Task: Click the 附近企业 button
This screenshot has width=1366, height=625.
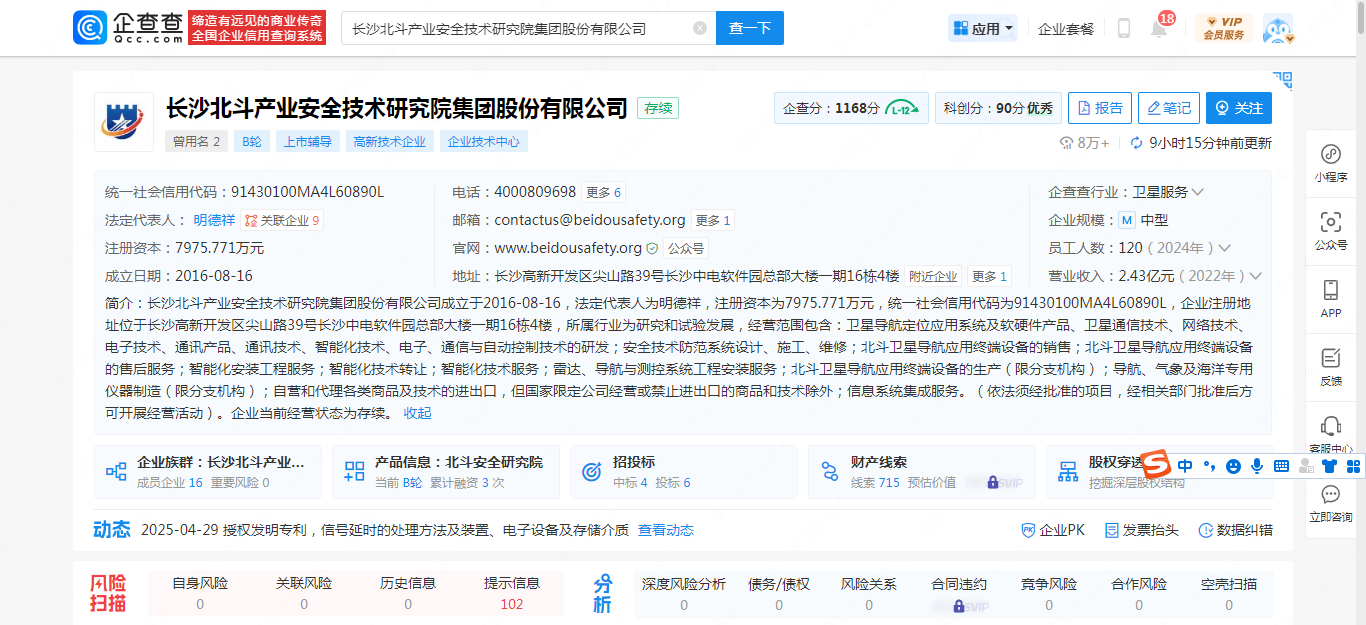Action: tap(933, 276)
